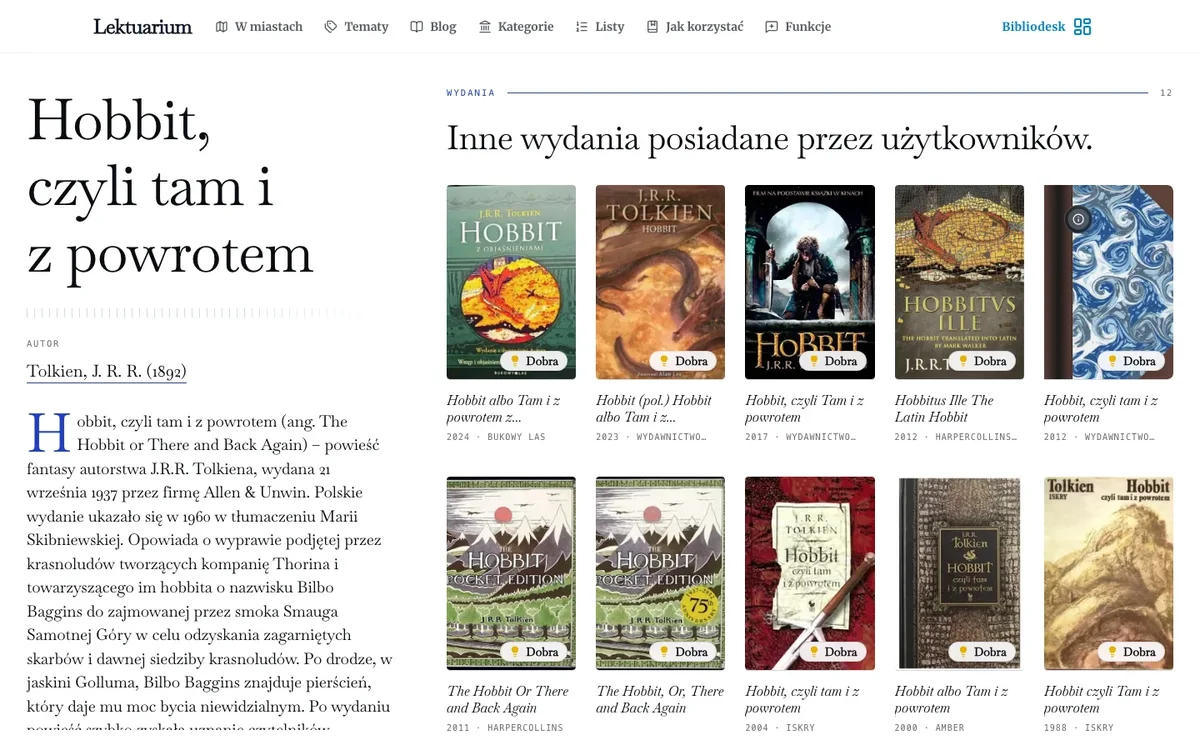Click Dobra badge on 2023 dragon cover
1200x750 pixels.
click(x=683, y=361)
